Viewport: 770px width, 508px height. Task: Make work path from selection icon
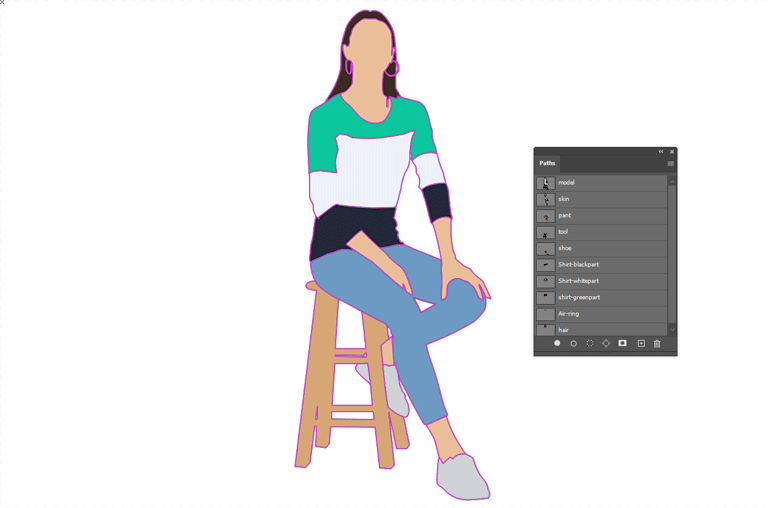606,343
